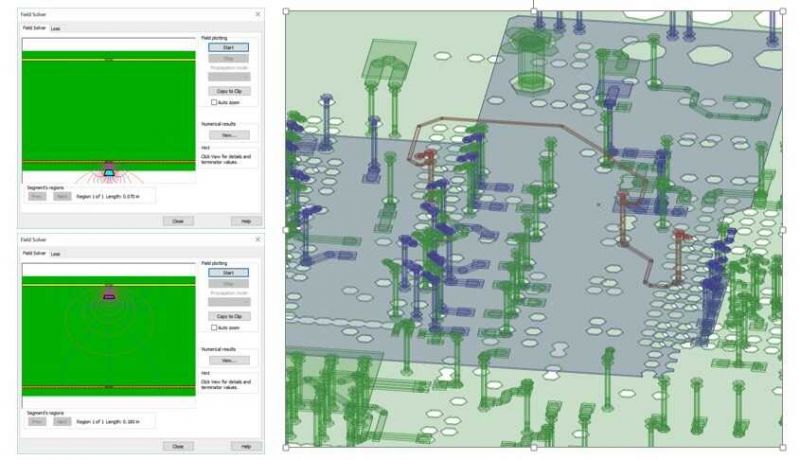Open Loss tab in the 0.070 in Field Solver dialog
This screenshot has height=460, width=800.
[x=55, y=29]
